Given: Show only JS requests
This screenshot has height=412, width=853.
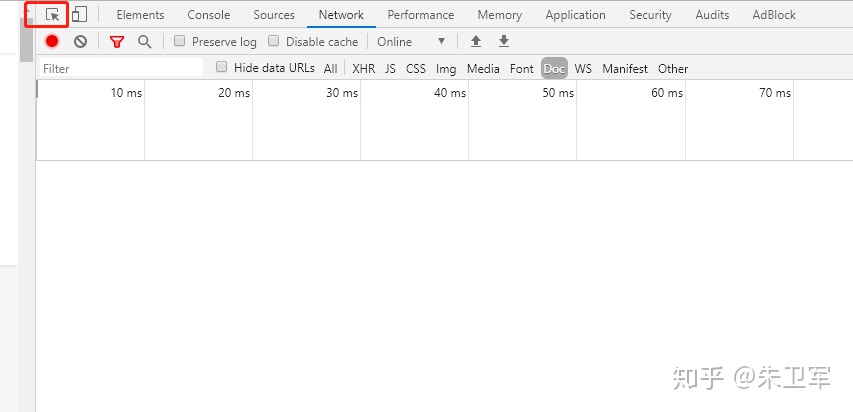Looking at the screenshot, I should tap(390, 69).
